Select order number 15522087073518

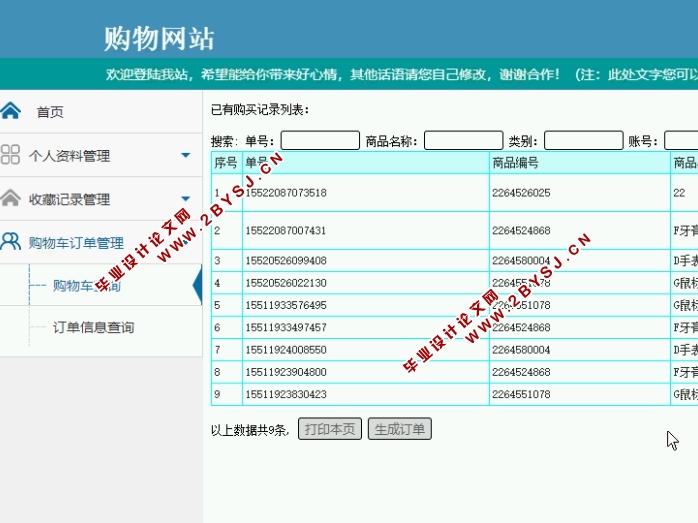[286, 193]
